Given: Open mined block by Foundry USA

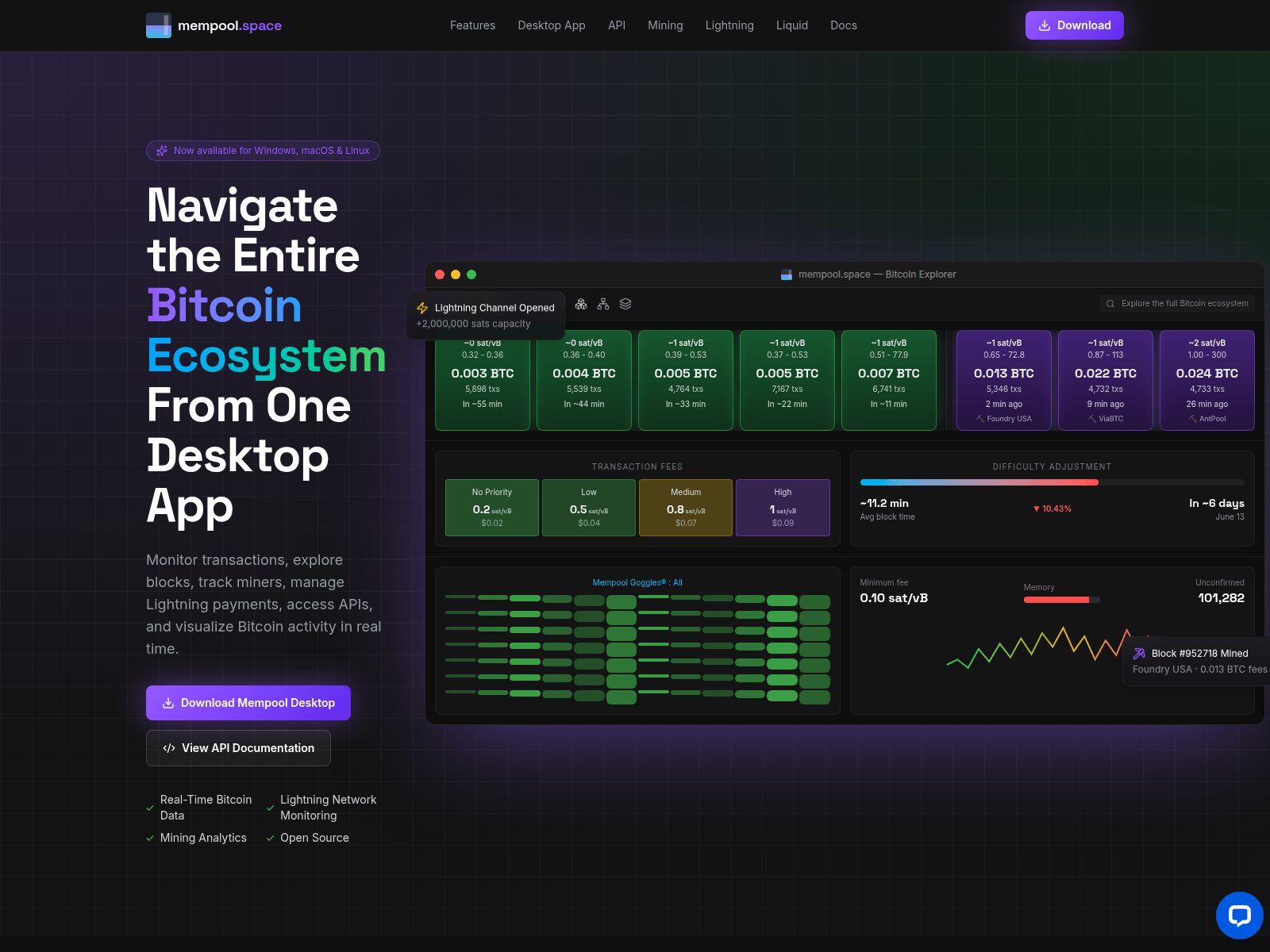Looking at the screenshot, I should [x=1004, y=381].
